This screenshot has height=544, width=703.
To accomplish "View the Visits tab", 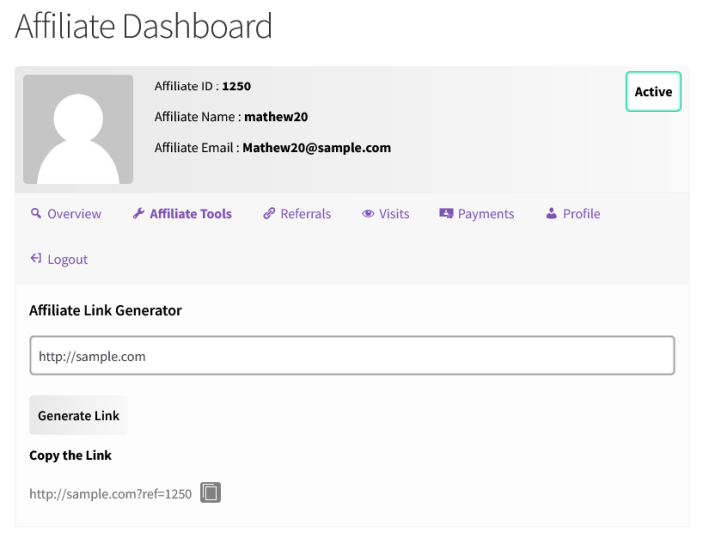I will pos(394,214).
